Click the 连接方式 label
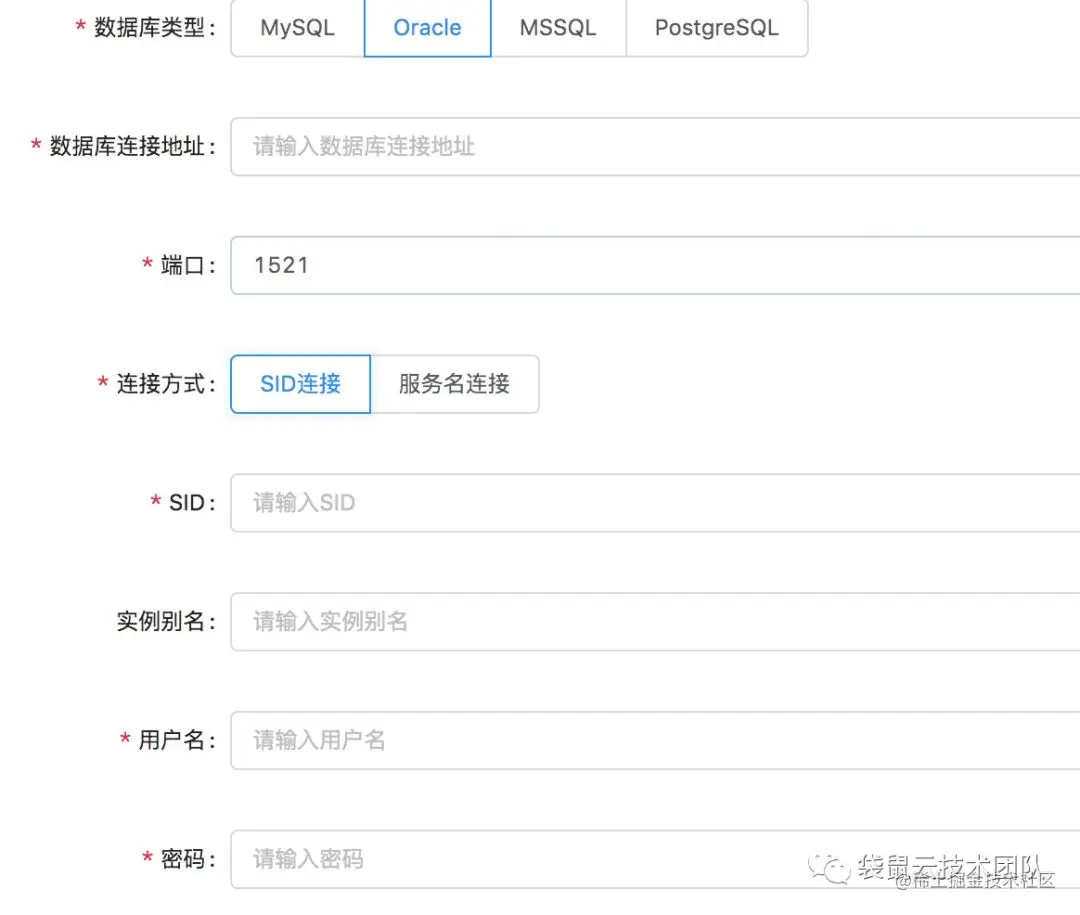The height and width of the screenshot is (915, 1080). click(x=165, y=384)
